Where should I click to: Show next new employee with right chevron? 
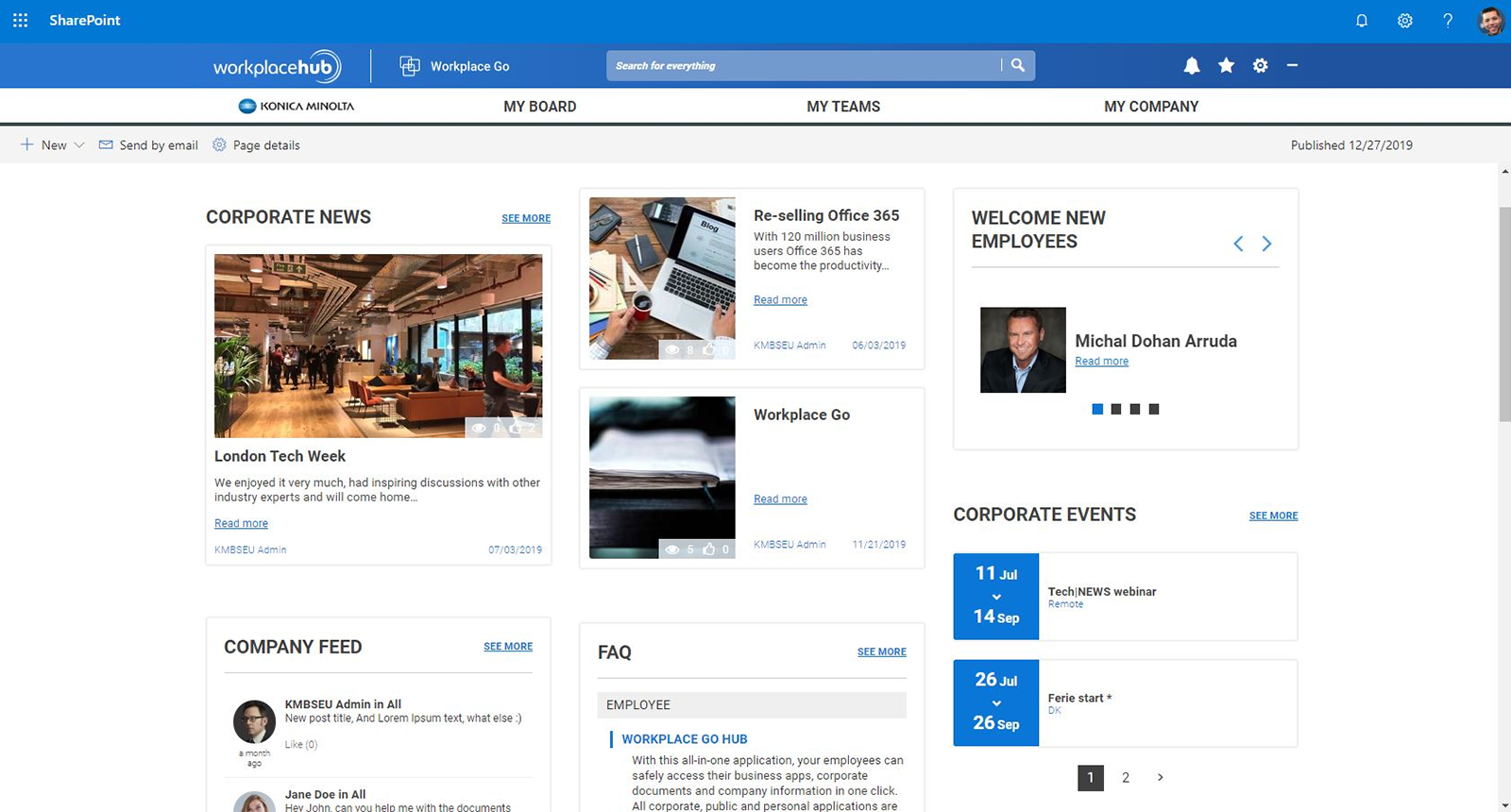click(x=1267, y=244)
